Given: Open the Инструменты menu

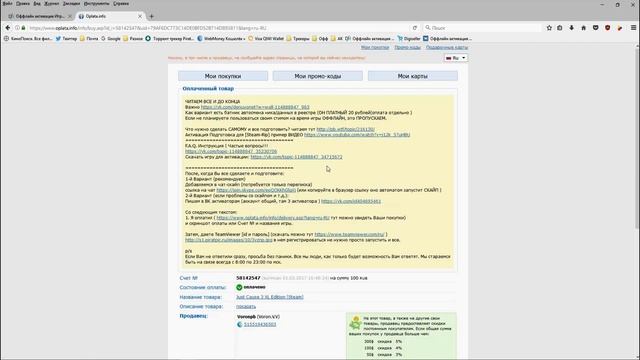Looking at the screenshot, I should [x=97, y=4].
